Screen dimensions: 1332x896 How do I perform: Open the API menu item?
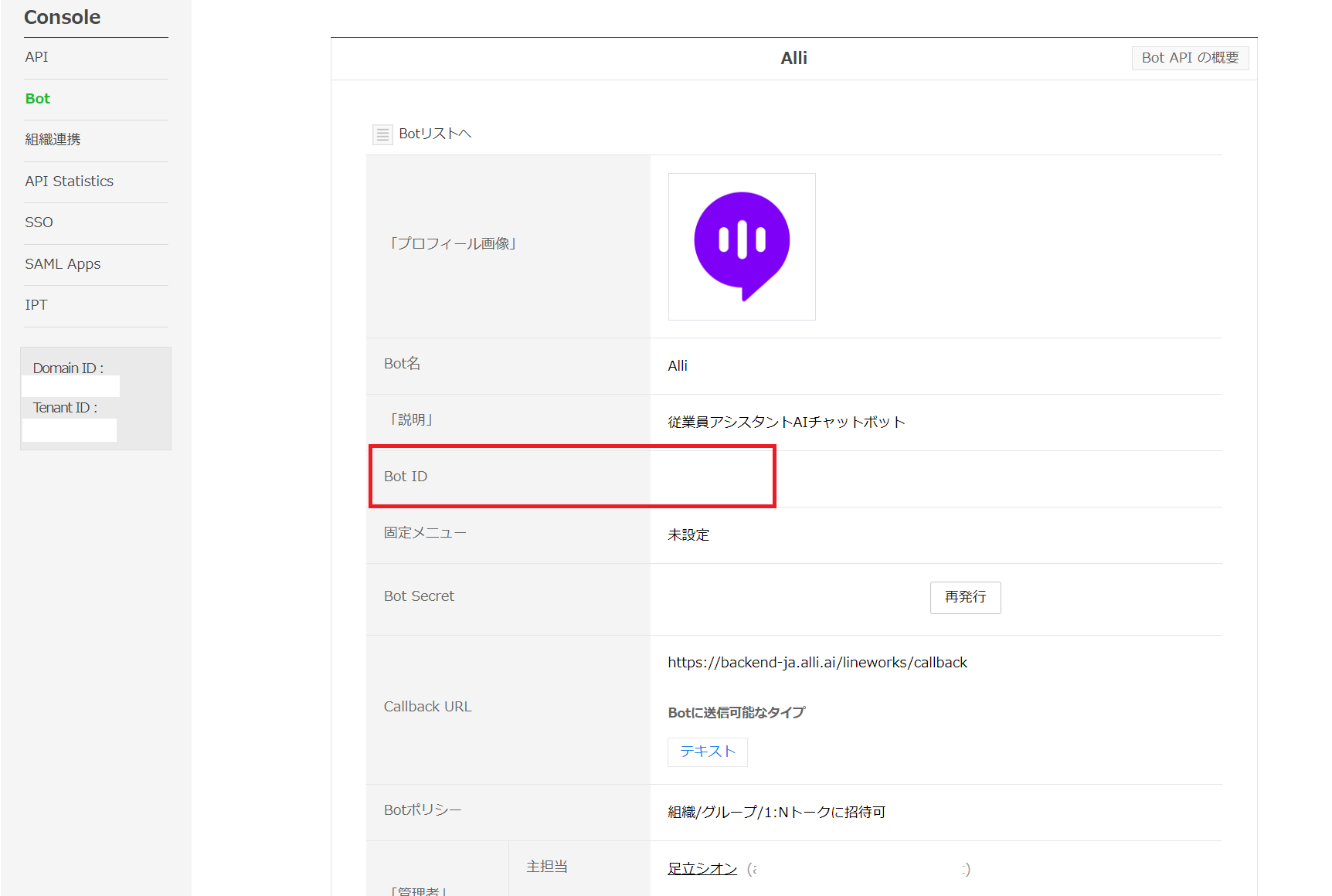coord(36,57)
